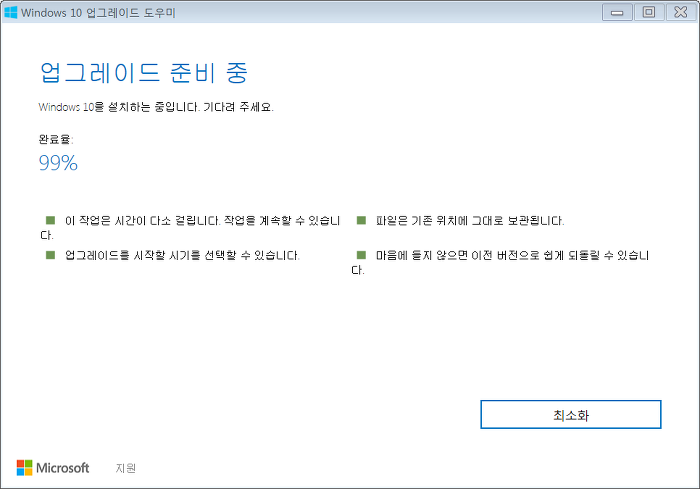Click the 업그레이드 준비 중 heading
The height and width of the screenshot is (489, 700).
143,72
